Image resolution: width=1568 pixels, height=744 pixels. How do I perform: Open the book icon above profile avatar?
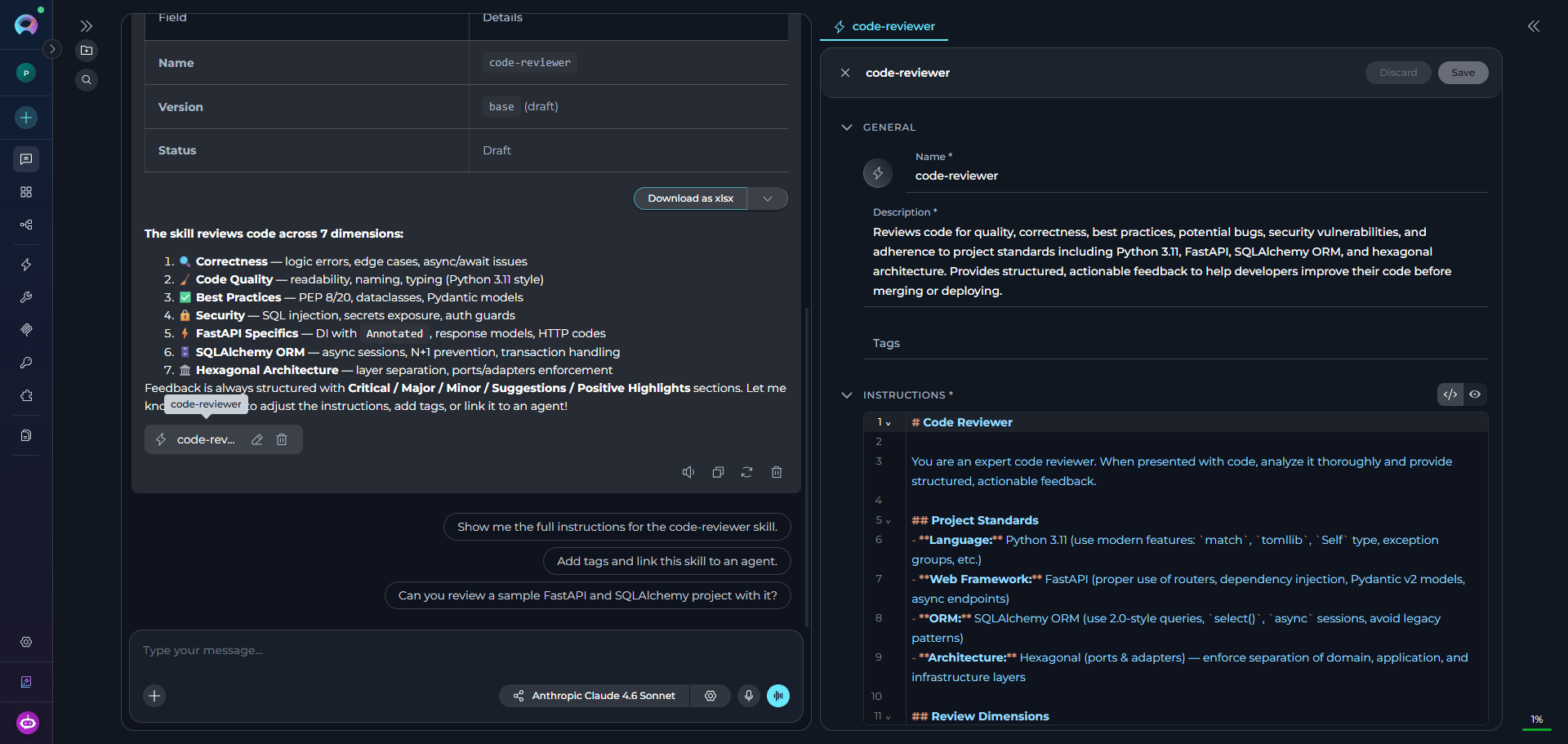tap(26, 682)
